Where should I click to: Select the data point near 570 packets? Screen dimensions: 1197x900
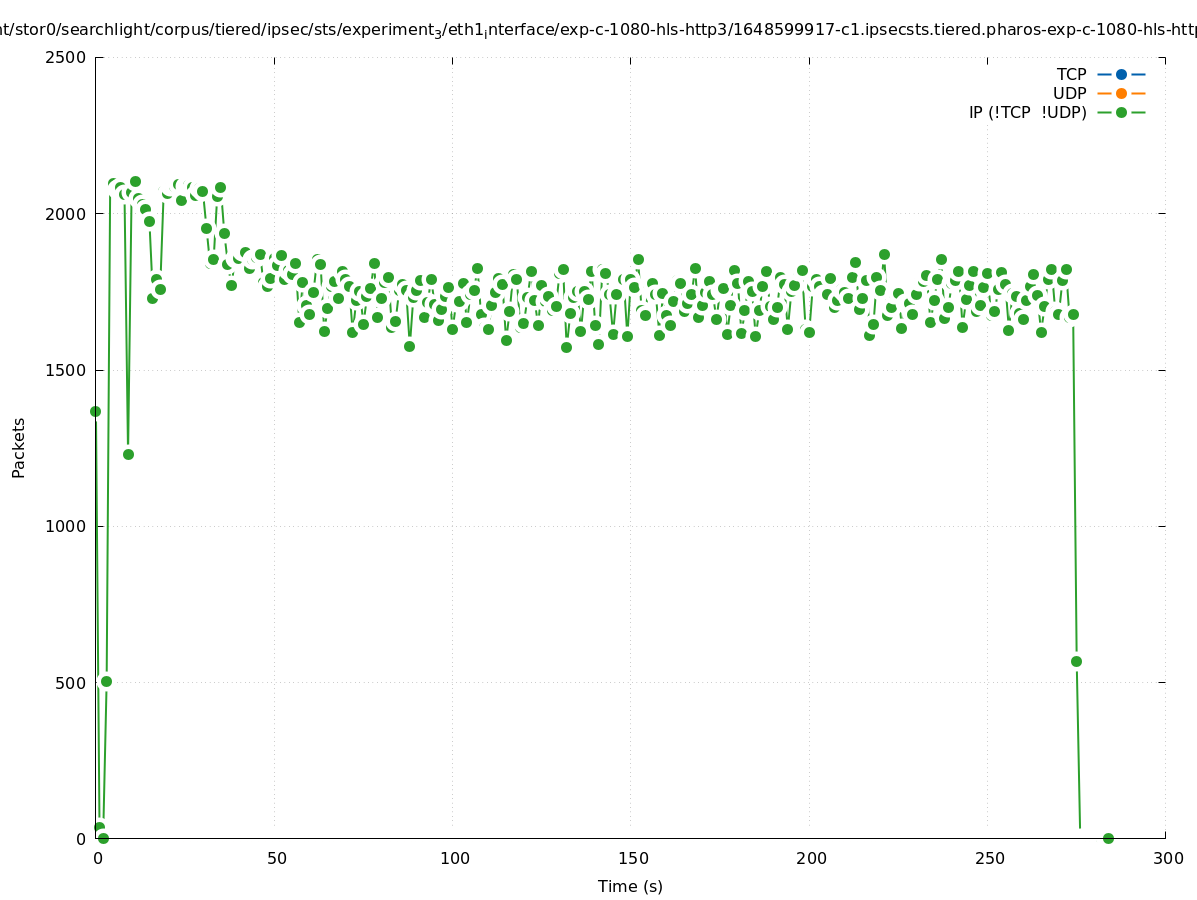point(1076,661)
